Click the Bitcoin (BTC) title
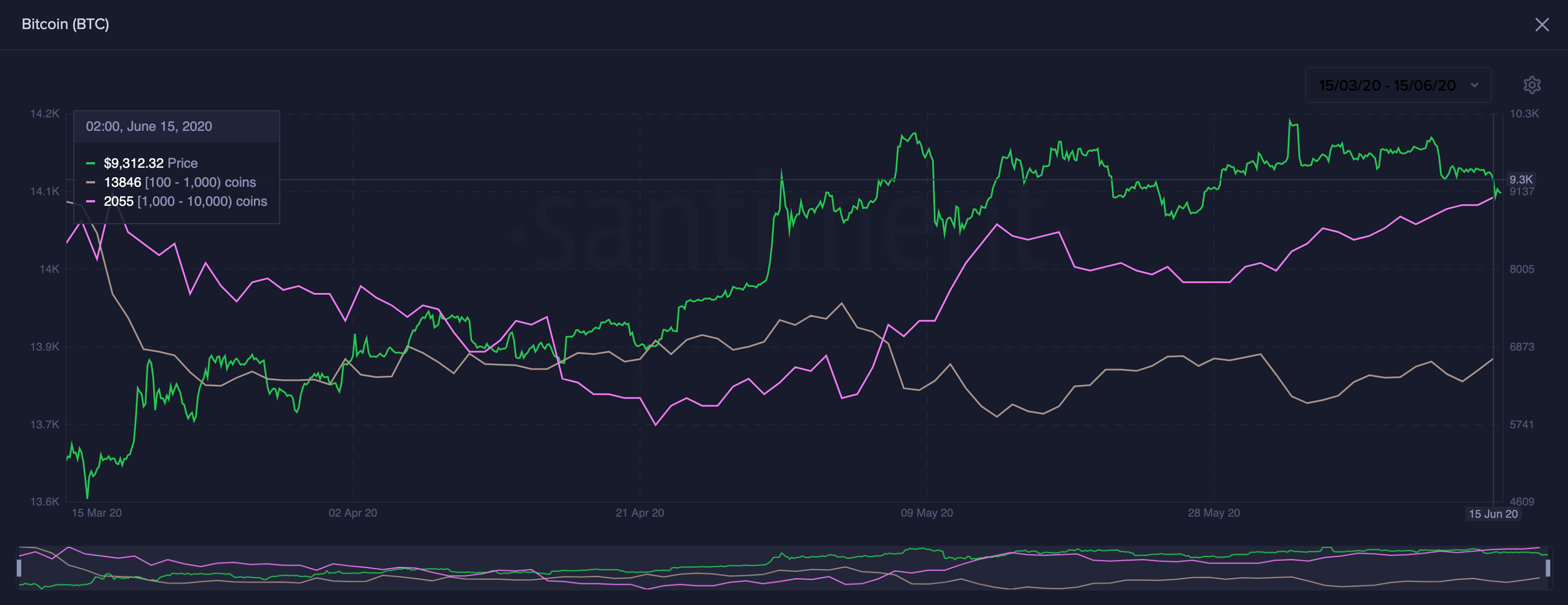The width and height of the screenshot is (1568, 605). coord(65,23)
